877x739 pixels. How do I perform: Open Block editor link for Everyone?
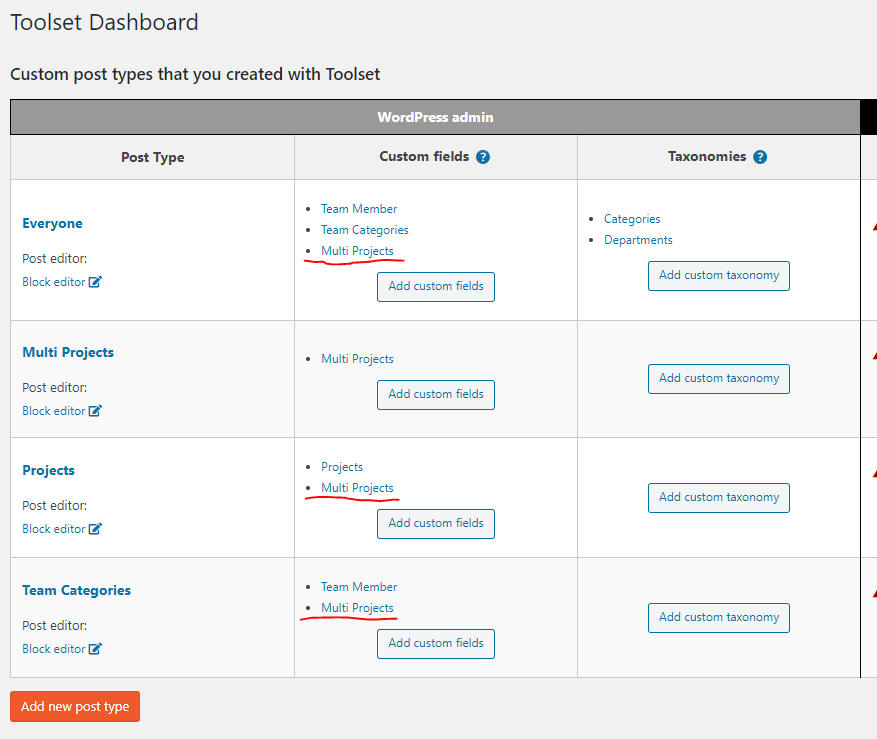pyautogui.click(x=54, y=282)
